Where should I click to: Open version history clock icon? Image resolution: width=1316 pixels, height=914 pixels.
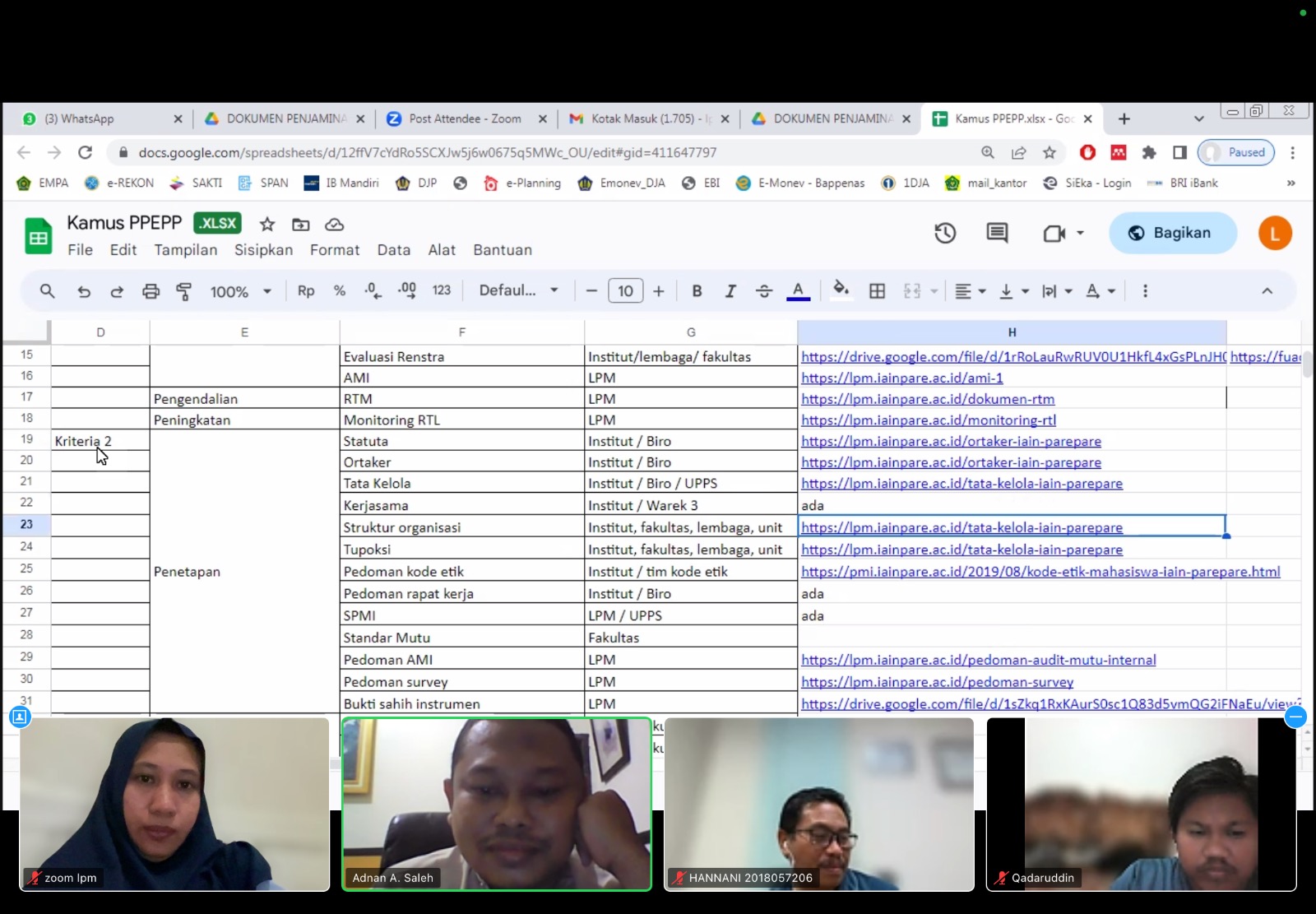[x=945, y=234]
